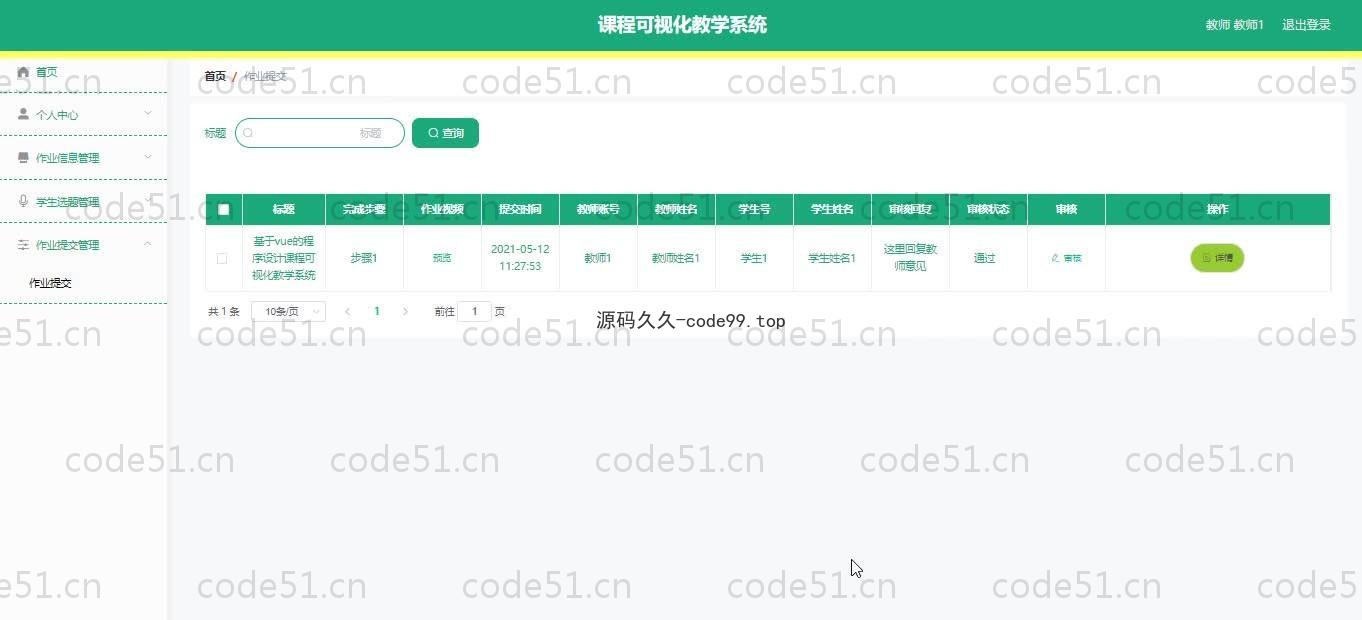The height and width of the screenshot is (620, 1362).
Task: Click the 步骤1 cell
Action: pyautogui.click(x=364, y=258)
